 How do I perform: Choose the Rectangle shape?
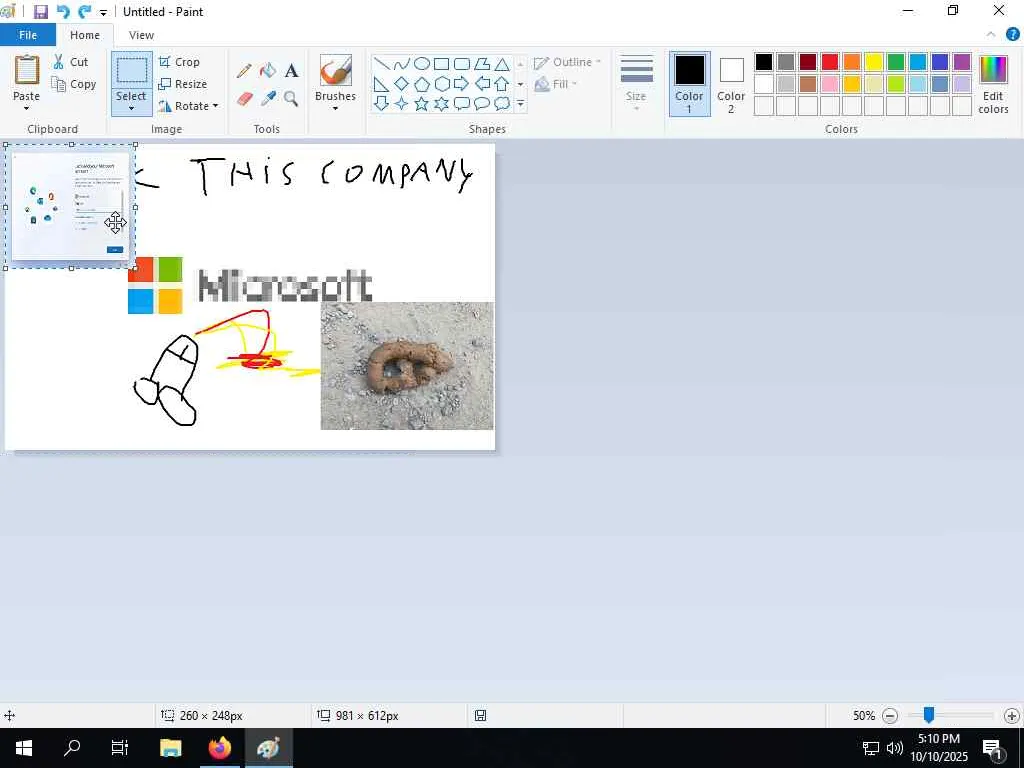pyautogui.click(x=441, y=64)
